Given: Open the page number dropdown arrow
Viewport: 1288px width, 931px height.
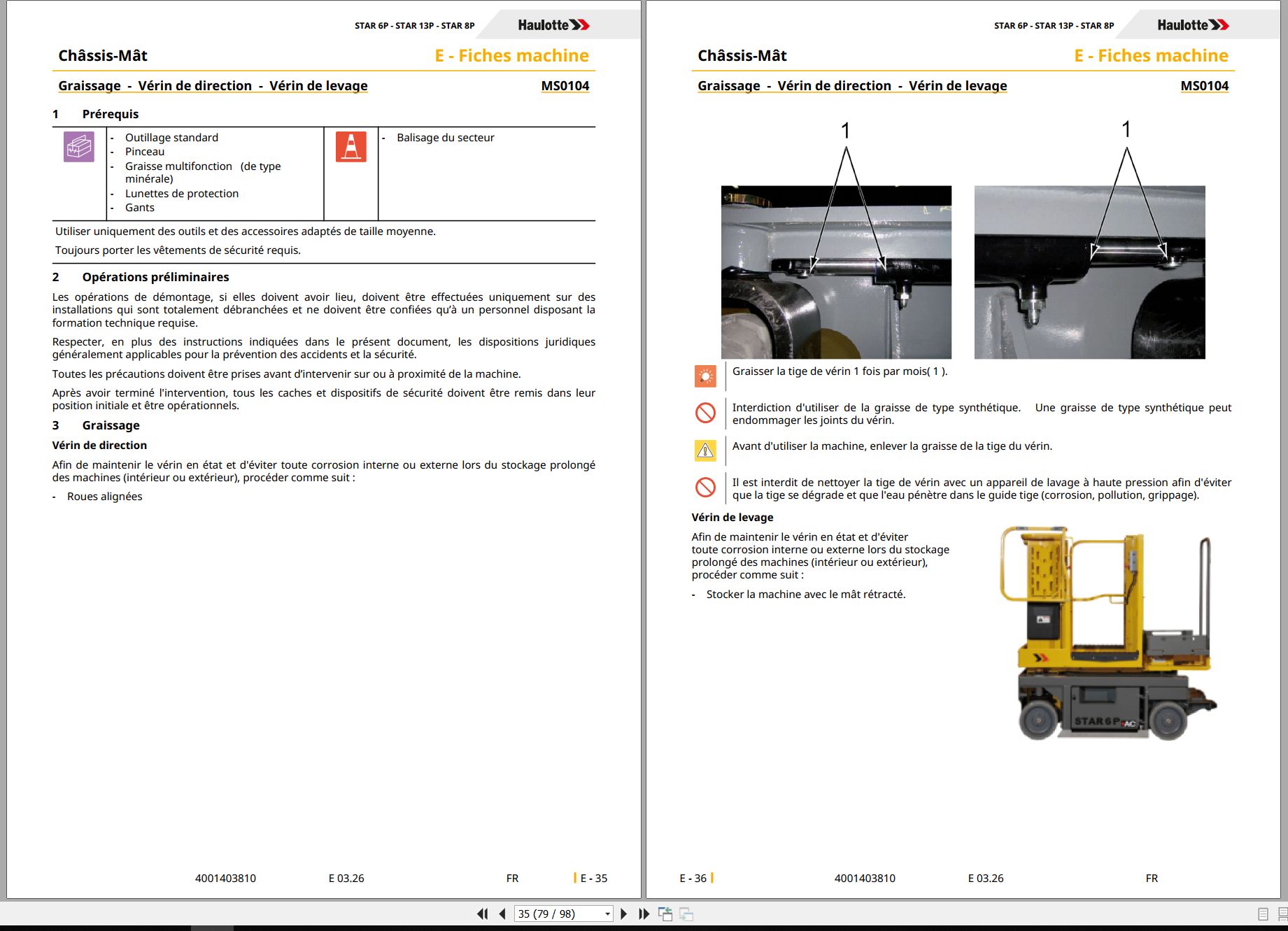Looking at the screenshot, I should (x=607, y=914).
